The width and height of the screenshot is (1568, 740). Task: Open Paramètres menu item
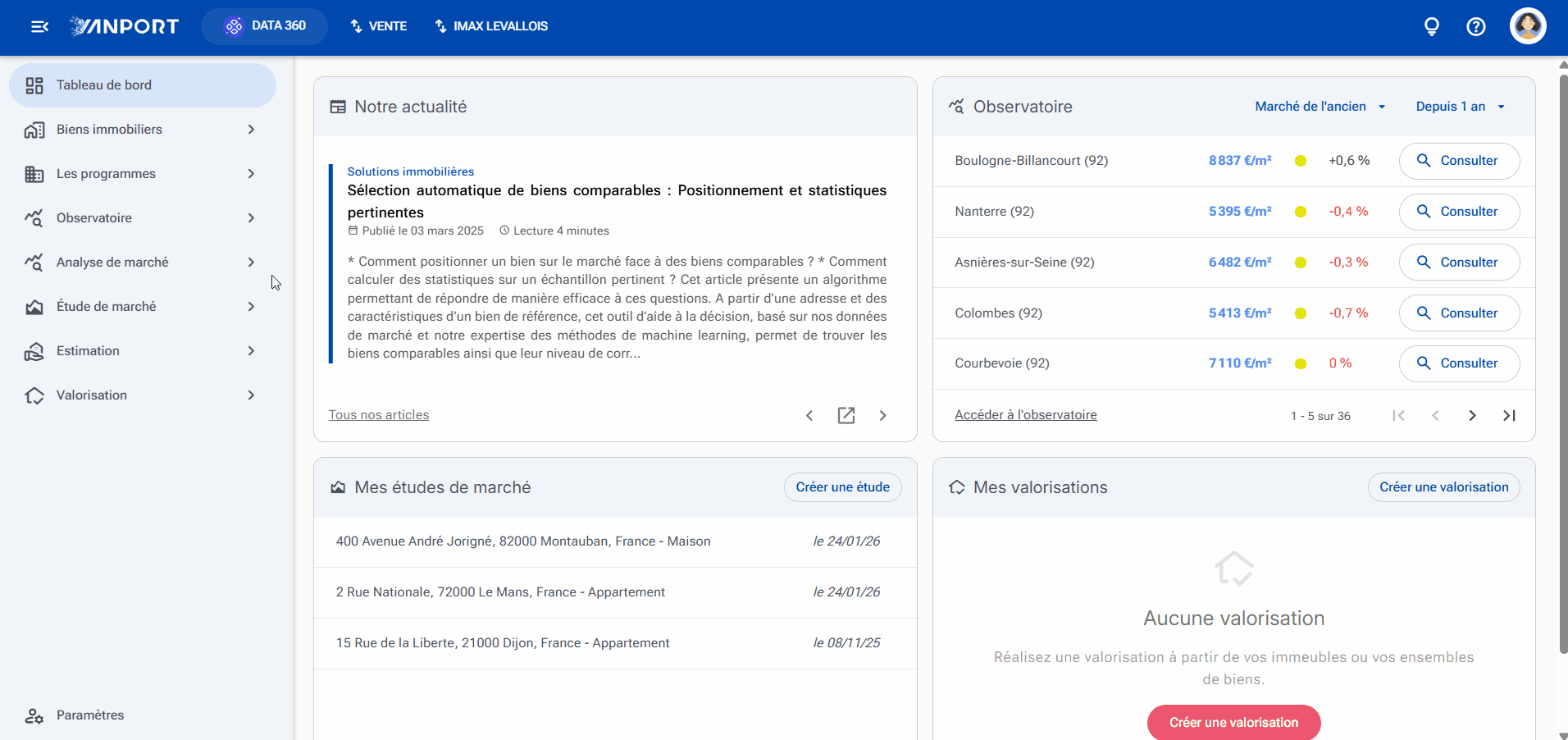coord(143,715)
